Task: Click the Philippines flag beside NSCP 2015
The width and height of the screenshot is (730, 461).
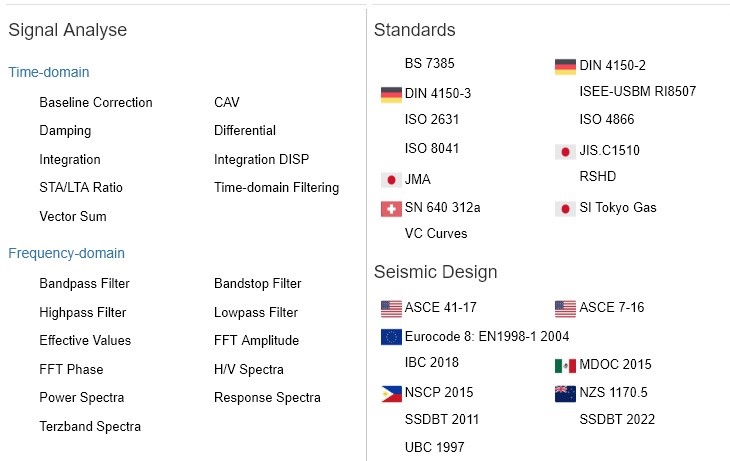Action: (x=391, y=393)
